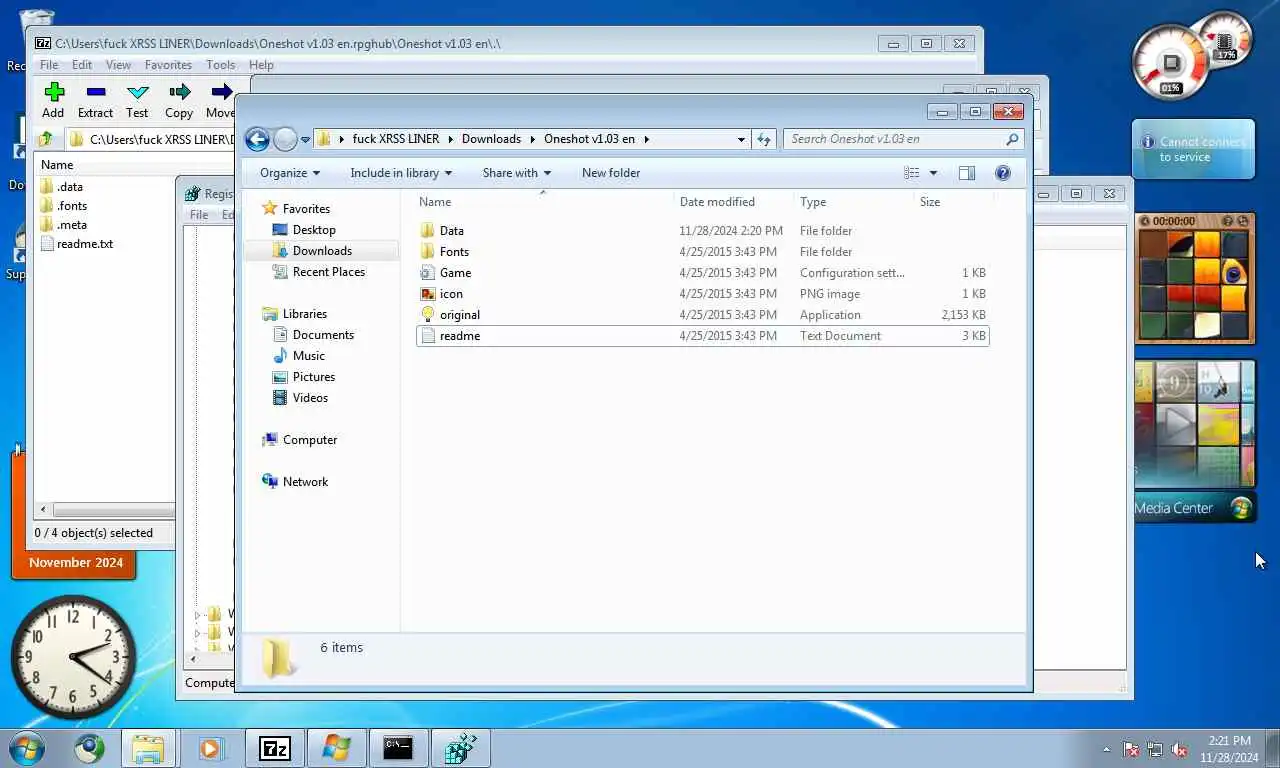The width and height of the screenshot is (1280, 768).
Task: Show hidden system tray icons
Action: pyautogui.click(x=1106, y=749)
